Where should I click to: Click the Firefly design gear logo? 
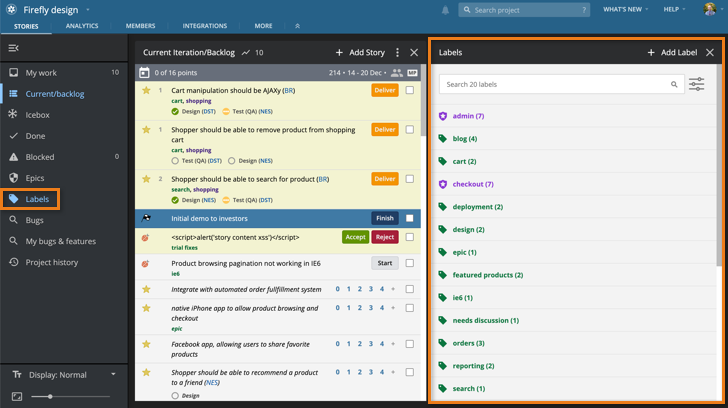pos(12,9)
